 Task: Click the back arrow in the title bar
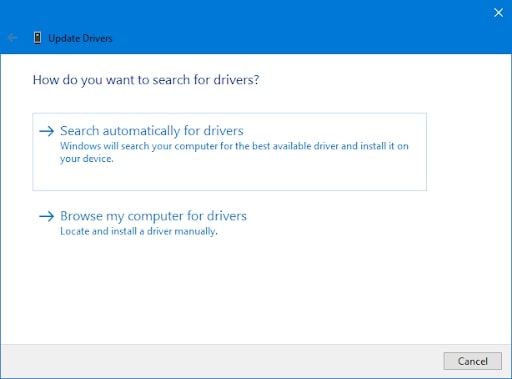(x=12, y=38)
